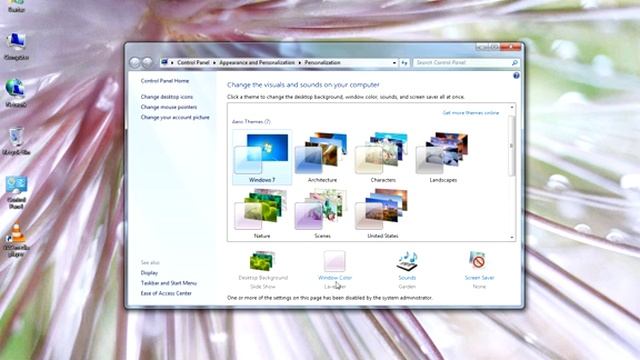640x360 pixels.
Task: Click the themes list scrollbar thumb
Action: 512,146
